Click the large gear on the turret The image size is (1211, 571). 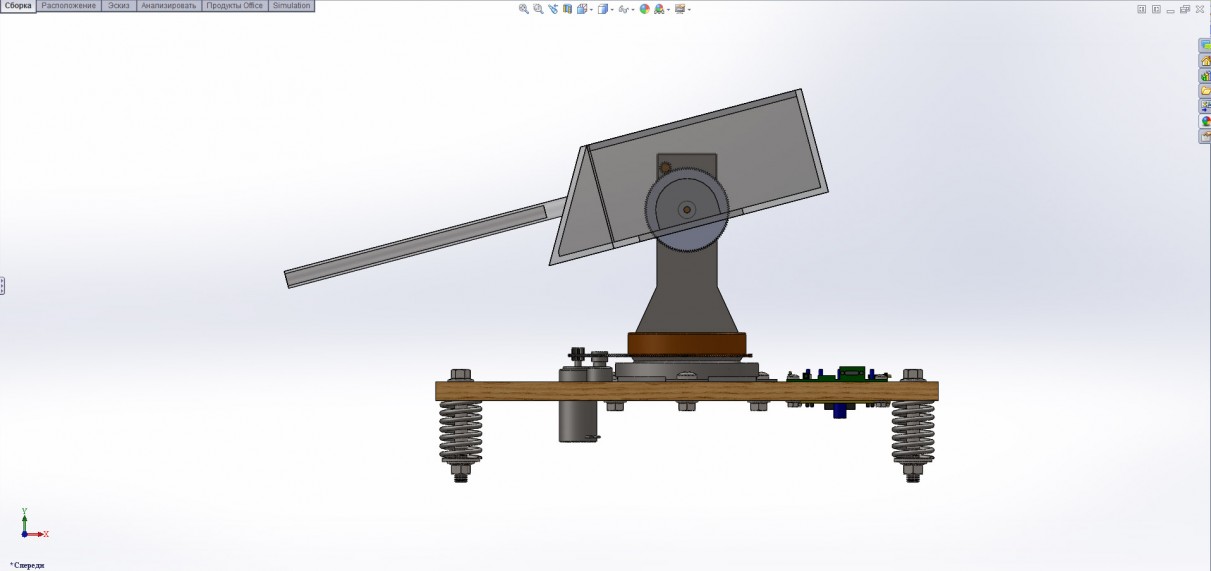[x=688, y=210]
